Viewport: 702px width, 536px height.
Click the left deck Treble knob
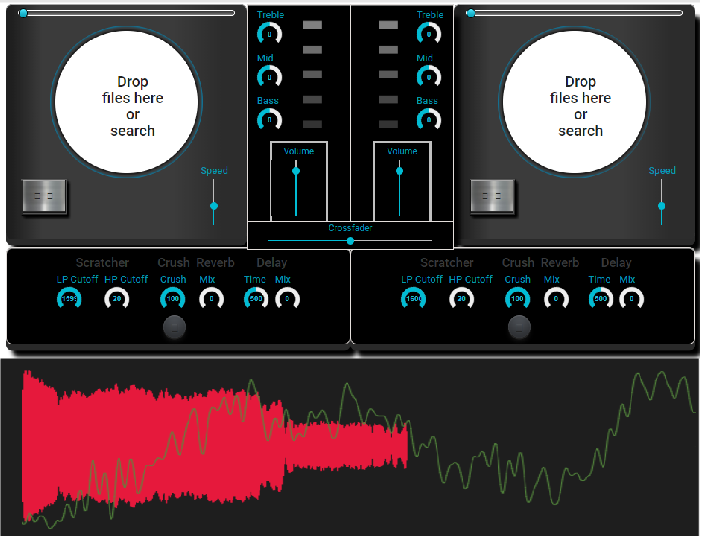269,34
